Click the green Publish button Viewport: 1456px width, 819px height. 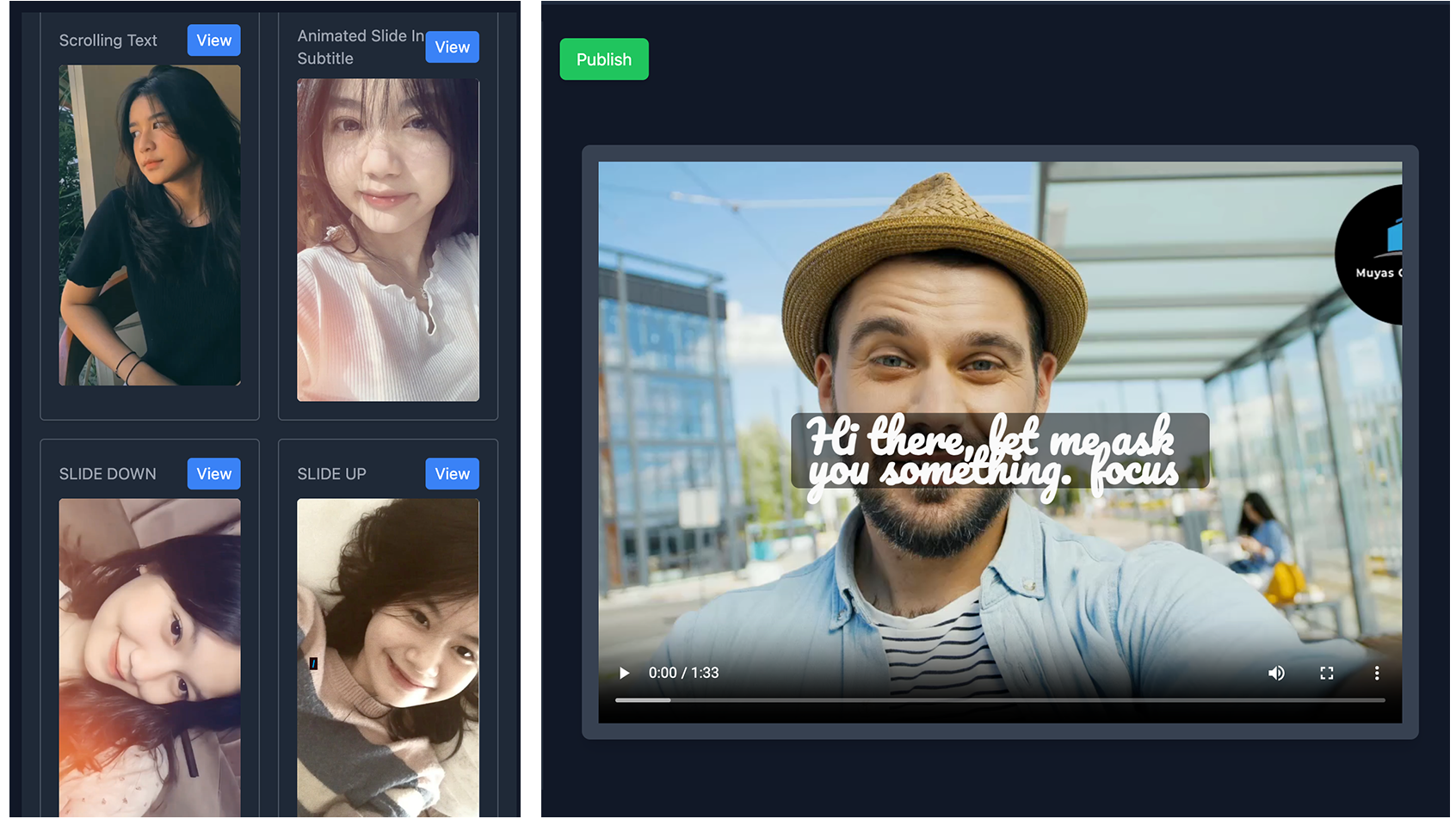click(604, 59)
